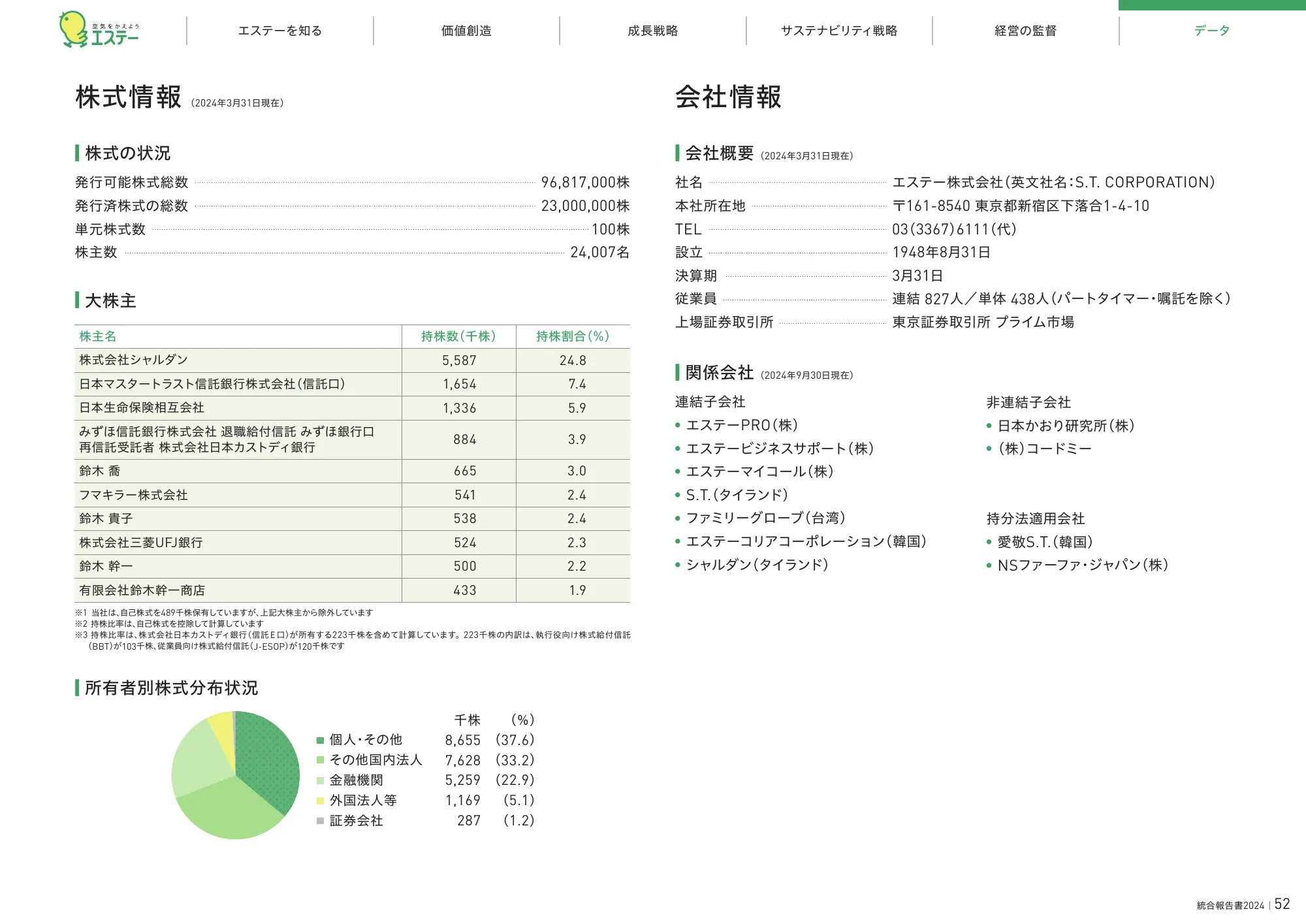Click the 株主数 value 24,007名
This screenshot has height=924, width=1306.
pos(600,252)
